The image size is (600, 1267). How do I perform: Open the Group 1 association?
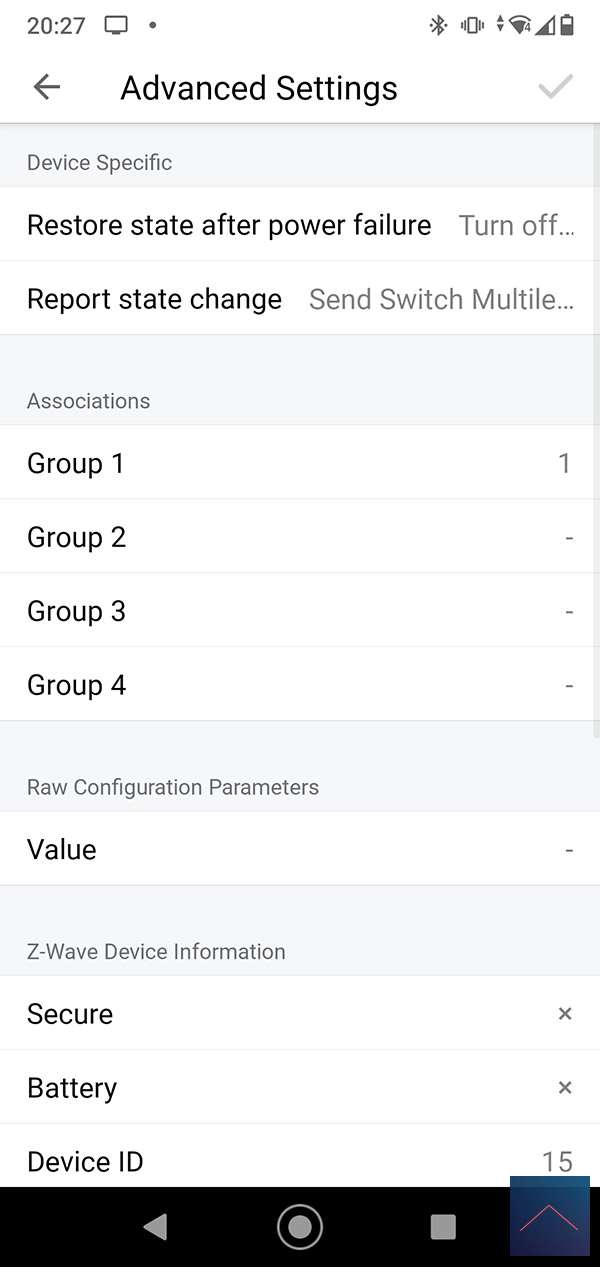[300, 463]
